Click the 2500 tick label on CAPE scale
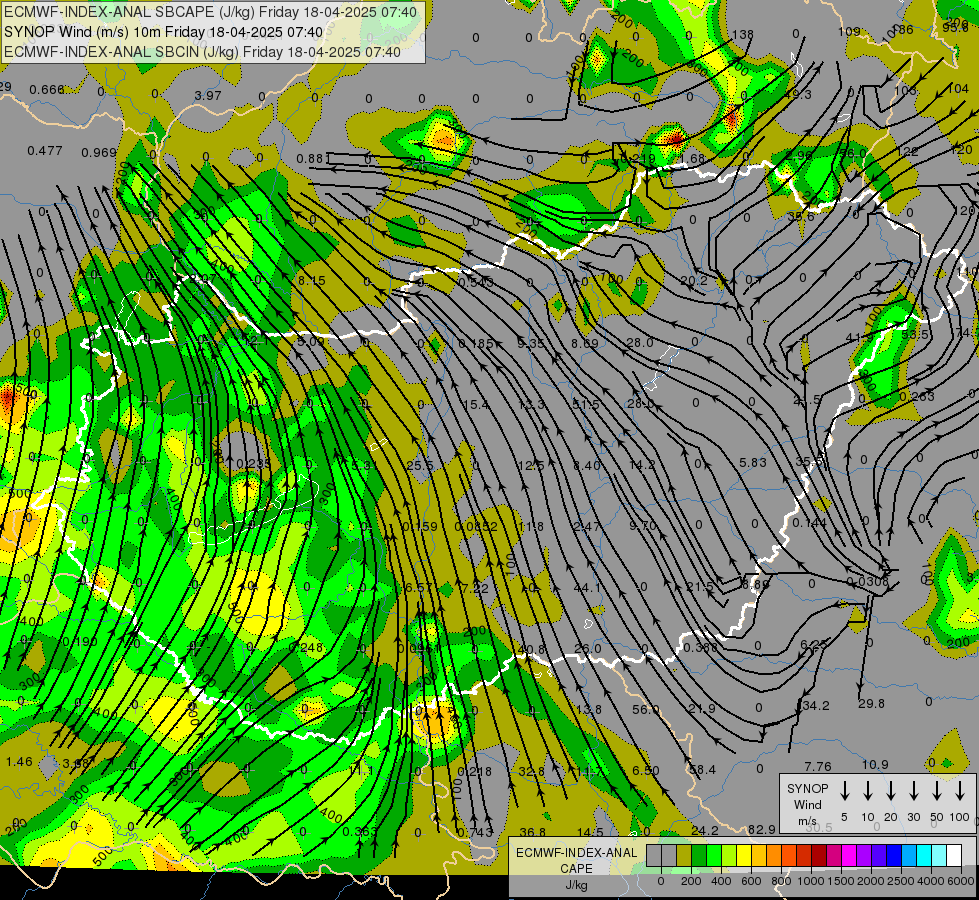The width and height of the screenshot is (979, 900). [x=900, y=881]
